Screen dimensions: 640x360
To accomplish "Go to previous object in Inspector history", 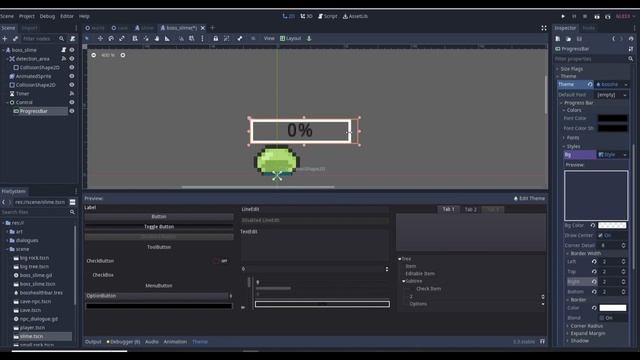I will tap(613, 39).
